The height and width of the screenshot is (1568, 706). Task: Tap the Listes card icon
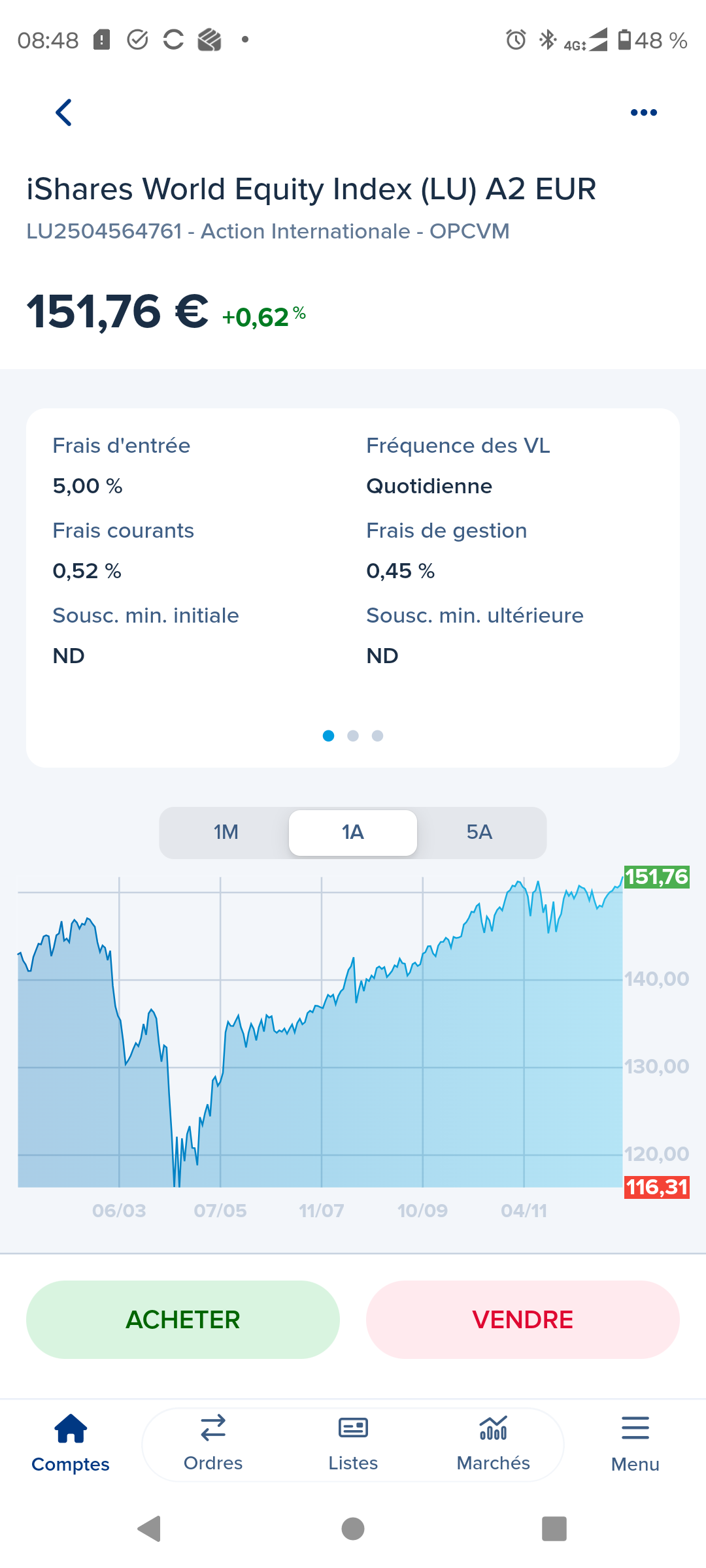(x=353, y=1429)
